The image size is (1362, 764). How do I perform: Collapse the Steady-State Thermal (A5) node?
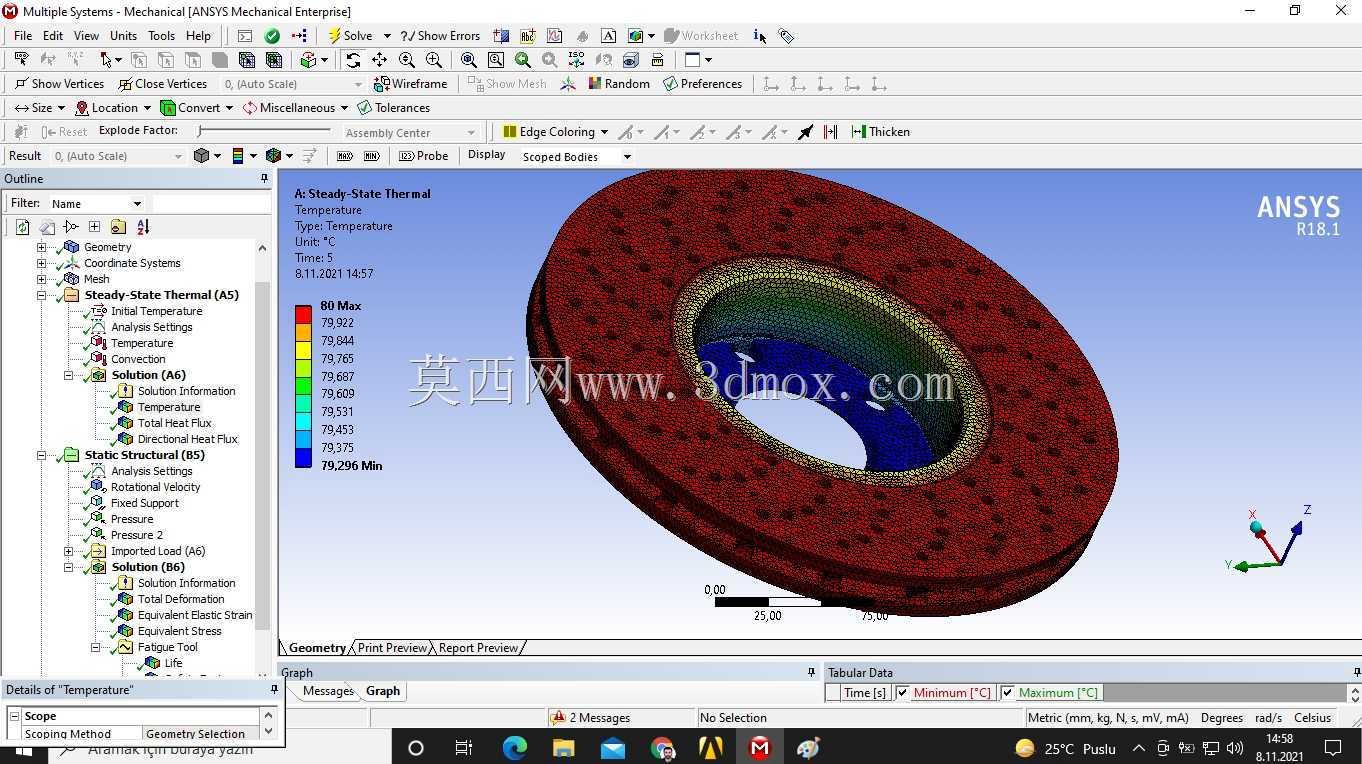42,295
